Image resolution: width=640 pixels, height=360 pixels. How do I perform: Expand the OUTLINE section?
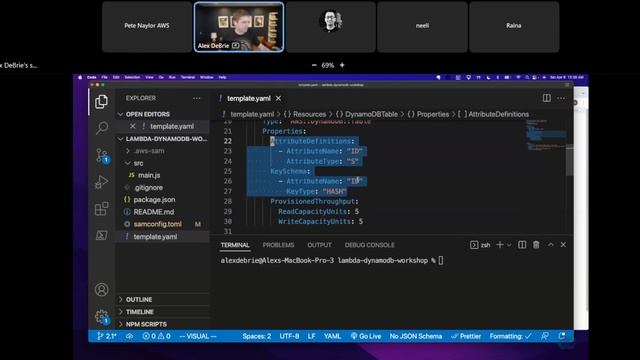[x=139, y=300]
